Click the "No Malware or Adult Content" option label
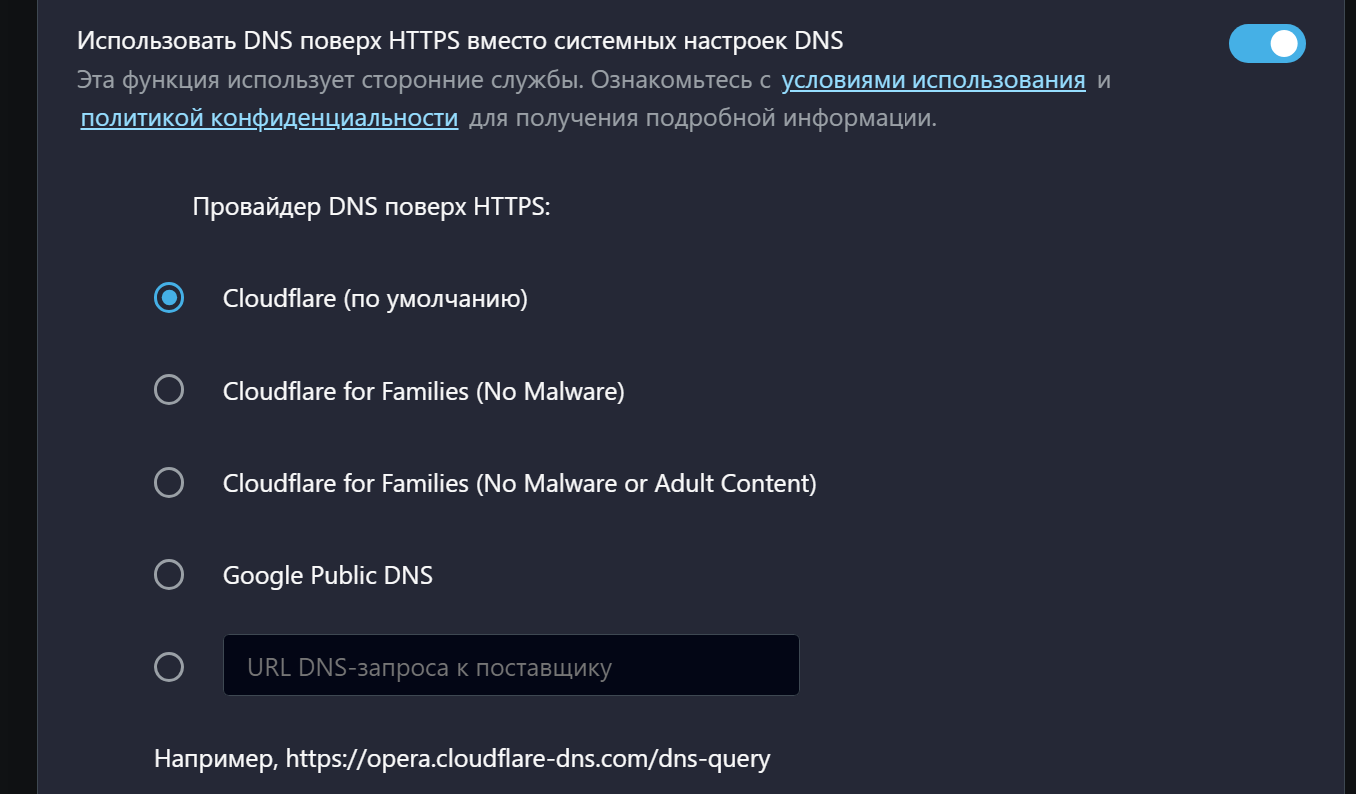The width and height of the screenshot is (1356, 794). point(646,484)
